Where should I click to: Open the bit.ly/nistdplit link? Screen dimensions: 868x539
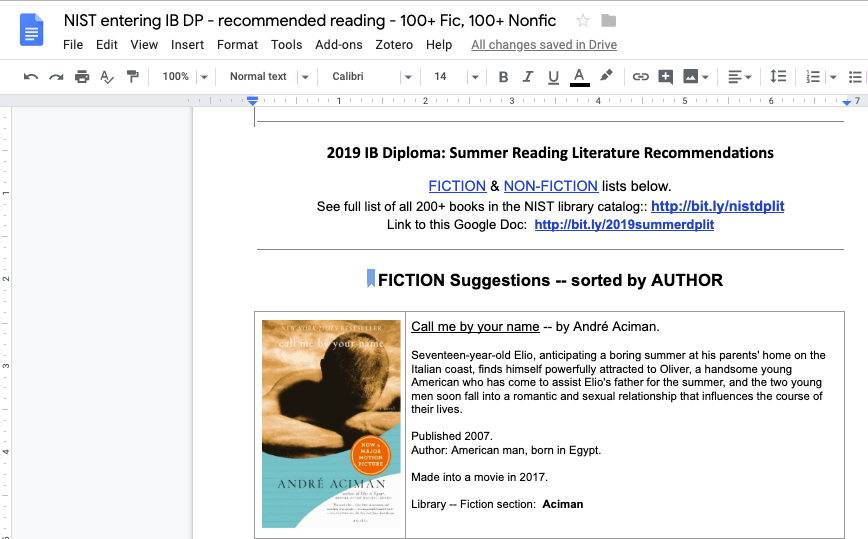717,206
